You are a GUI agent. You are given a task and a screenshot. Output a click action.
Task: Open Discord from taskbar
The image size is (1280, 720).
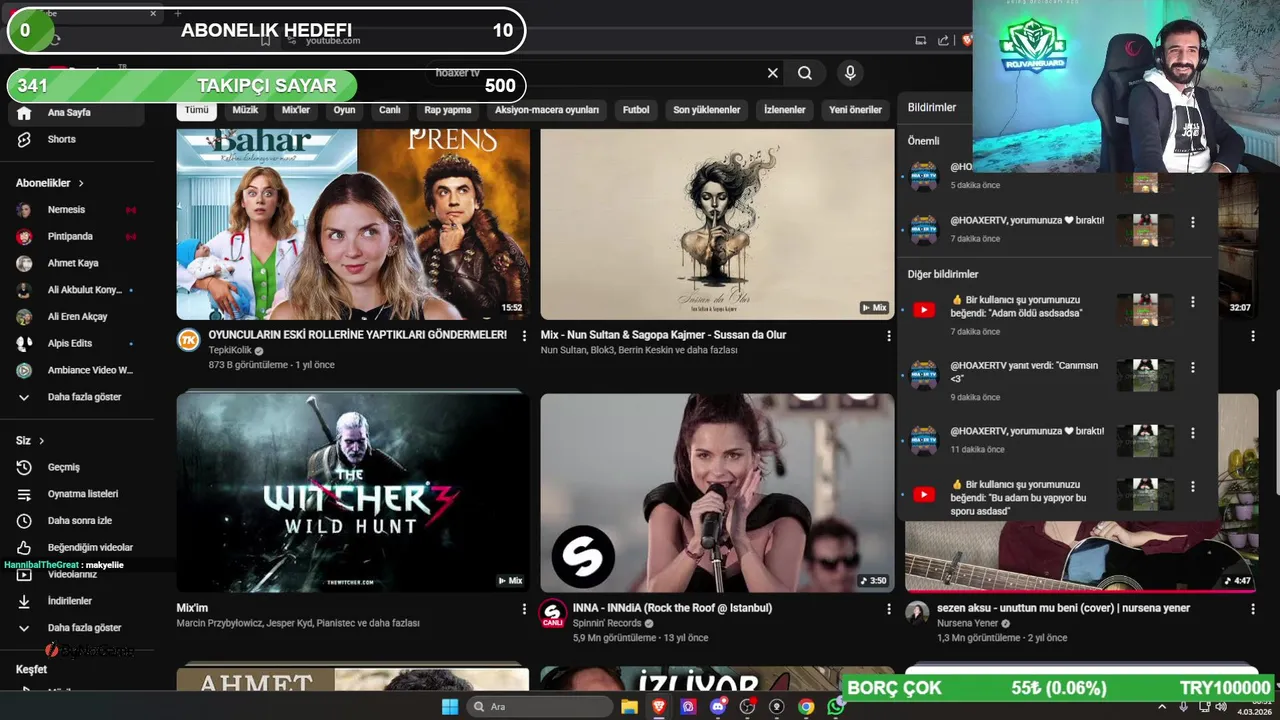tap(718, 707)
